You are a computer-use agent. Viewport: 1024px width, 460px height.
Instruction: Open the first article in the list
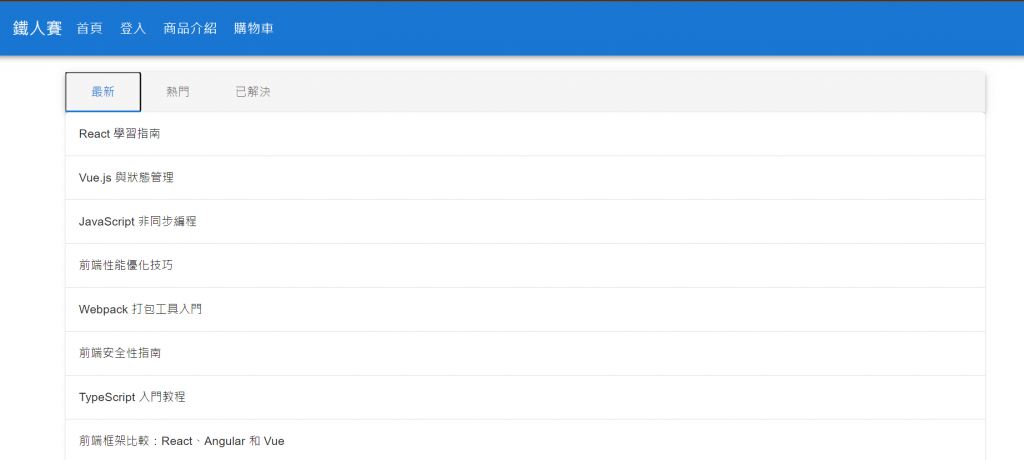(118, 134)
